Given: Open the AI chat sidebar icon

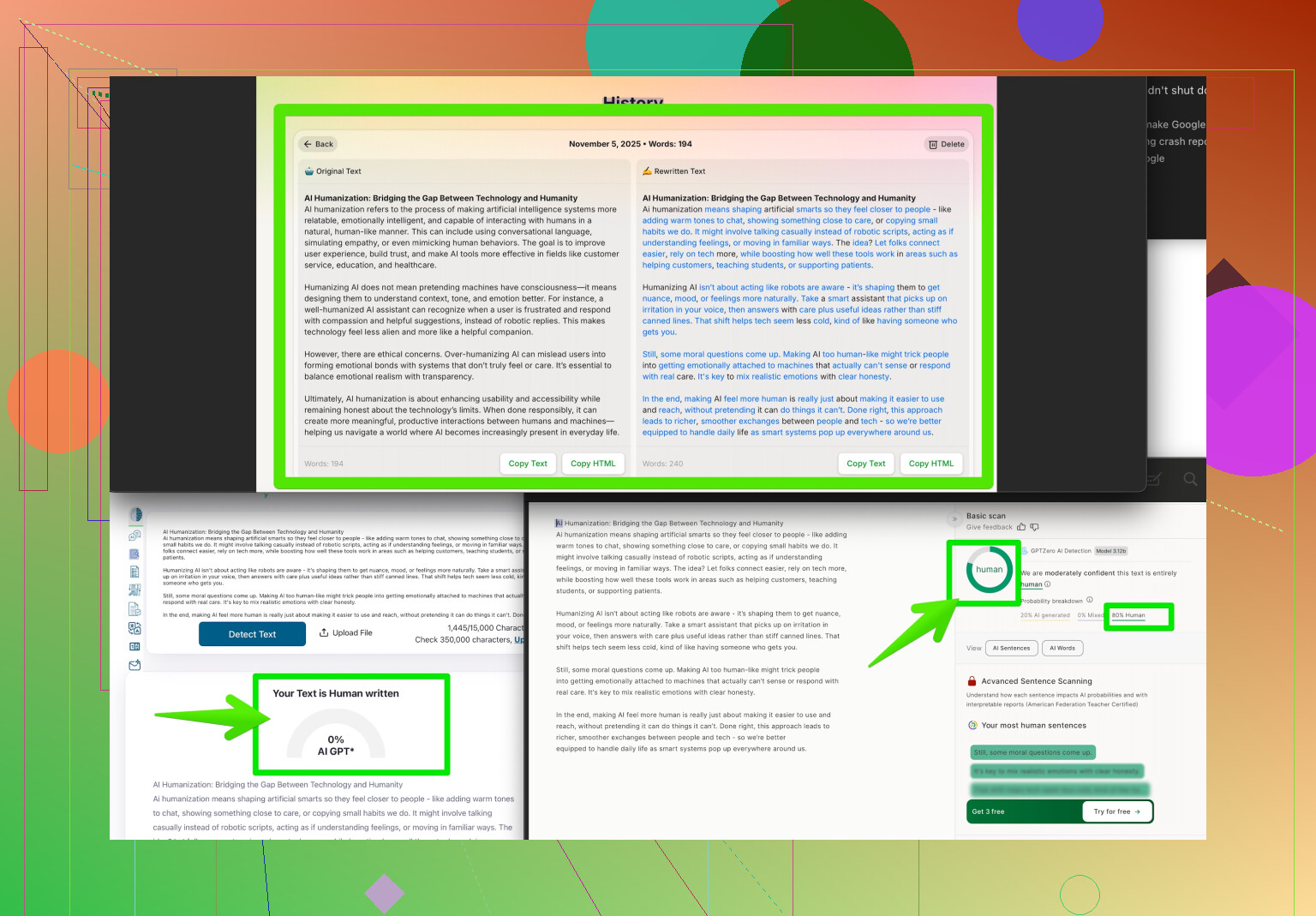Looking at the screenshot, I should pos(135,536).
